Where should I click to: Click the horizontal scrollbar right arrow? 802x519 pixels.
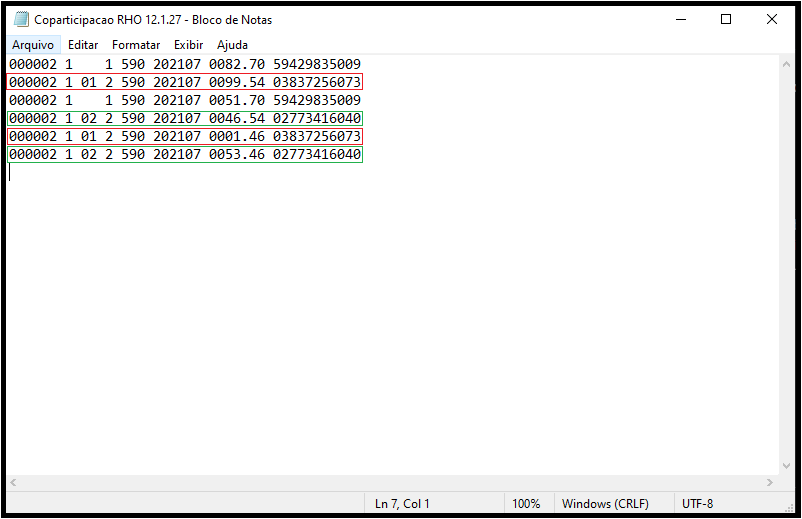(x=769, y=482)
